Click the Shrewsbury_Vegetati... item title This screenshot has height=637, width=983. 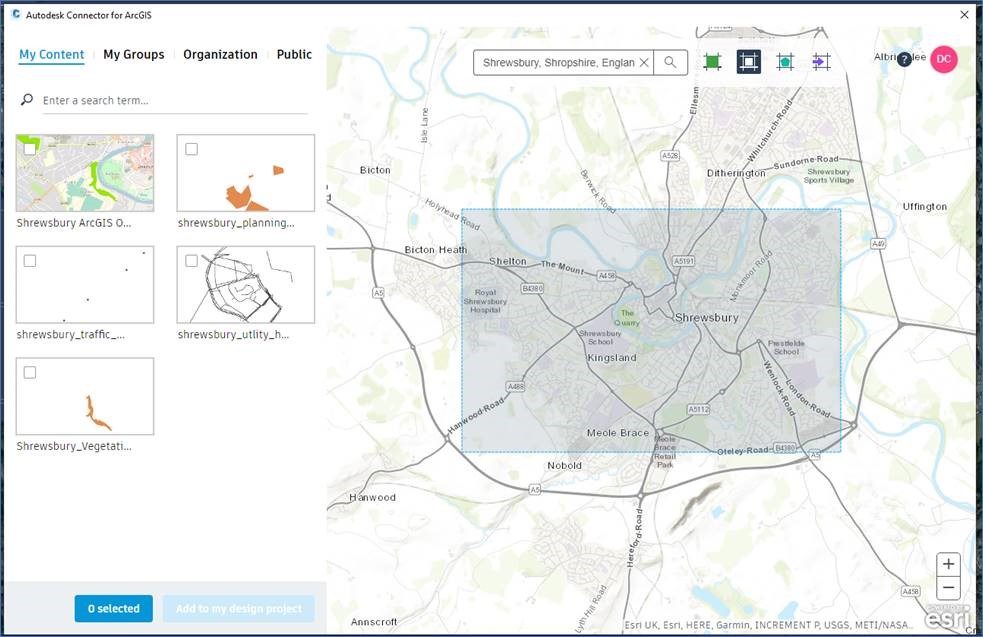click(74, 446)
